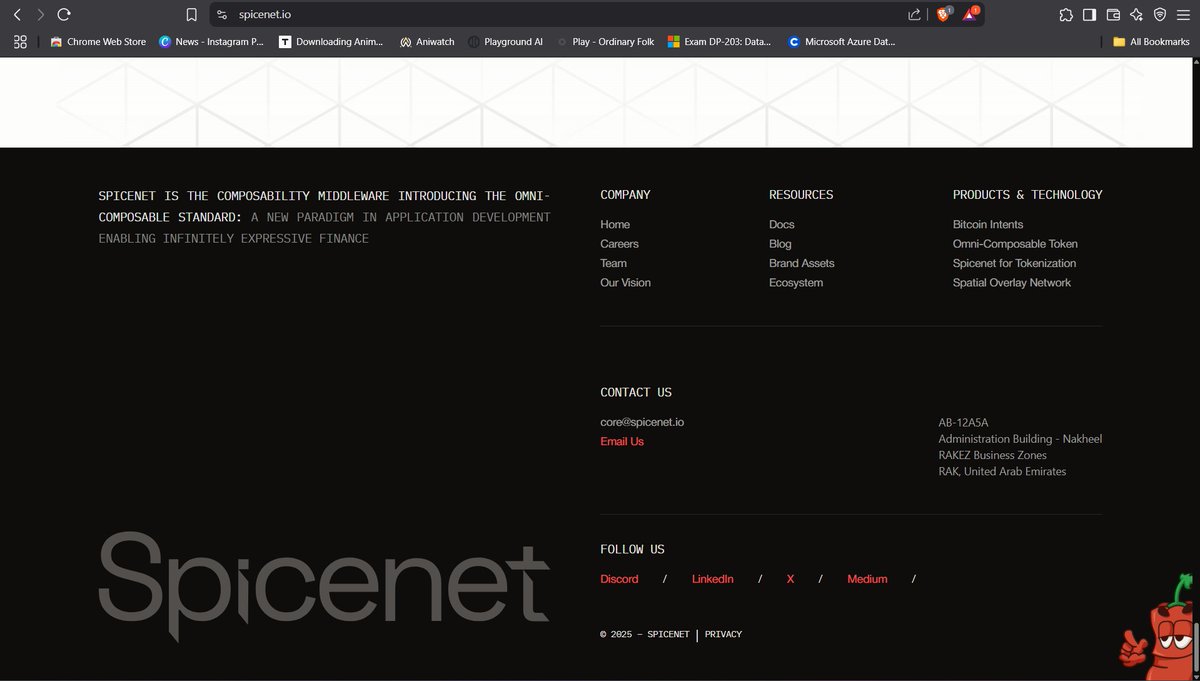
Task: Click the red Email Us link
Action: click(622, 442)
